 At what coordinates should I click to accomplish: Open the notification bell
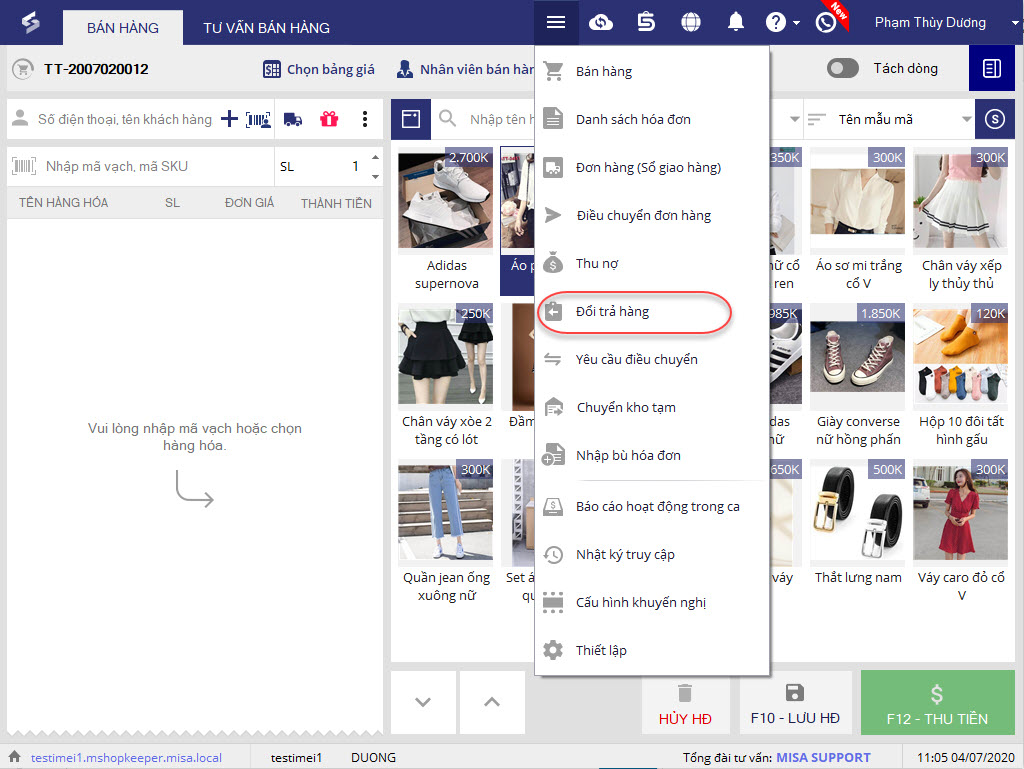coord(736,22)
